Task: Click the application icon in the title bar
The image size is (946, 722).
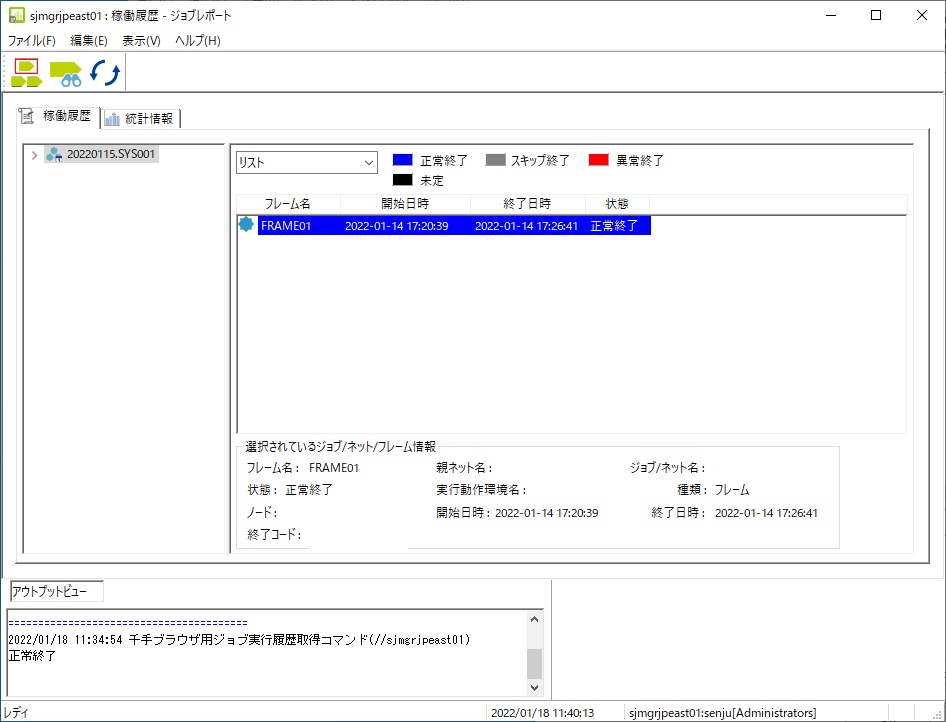Action: [16, 15]
